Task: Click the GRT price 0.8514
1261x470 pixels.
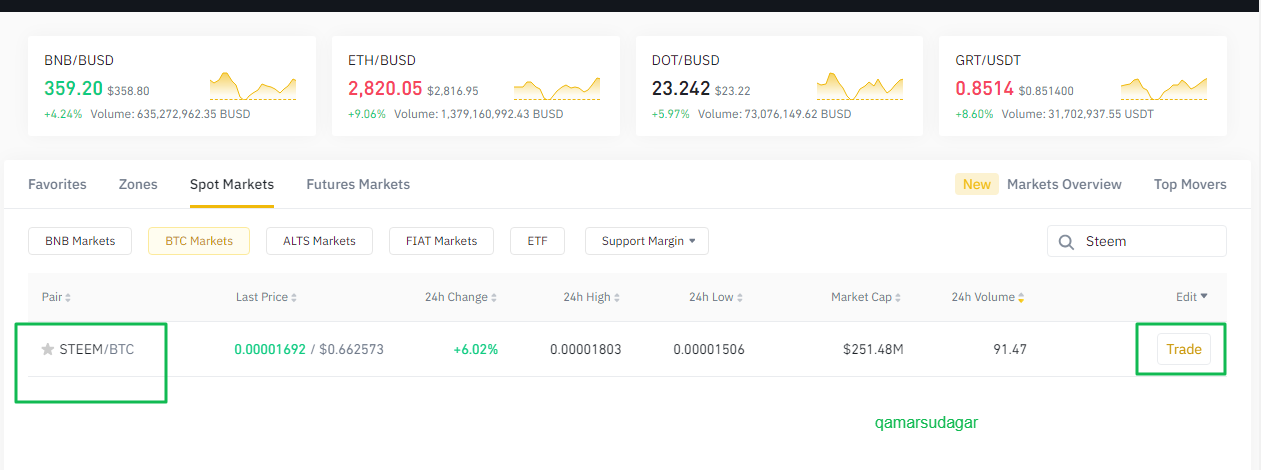Action: pos(985,89)
